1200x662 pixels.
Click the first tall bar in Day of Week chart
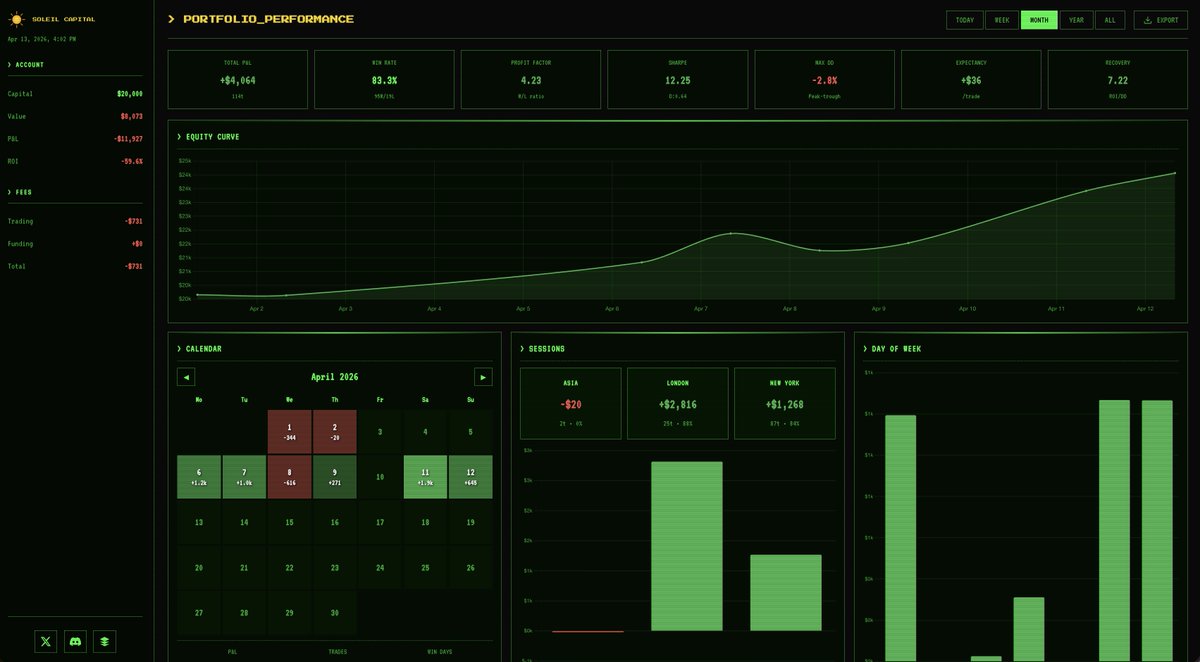[901, 538]
